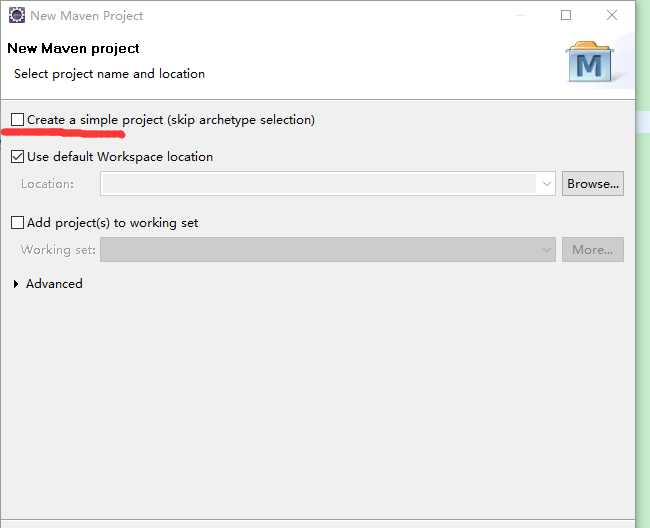Click inside the Location input field
This screenshot has height=528, width=650.
point(319,184)
